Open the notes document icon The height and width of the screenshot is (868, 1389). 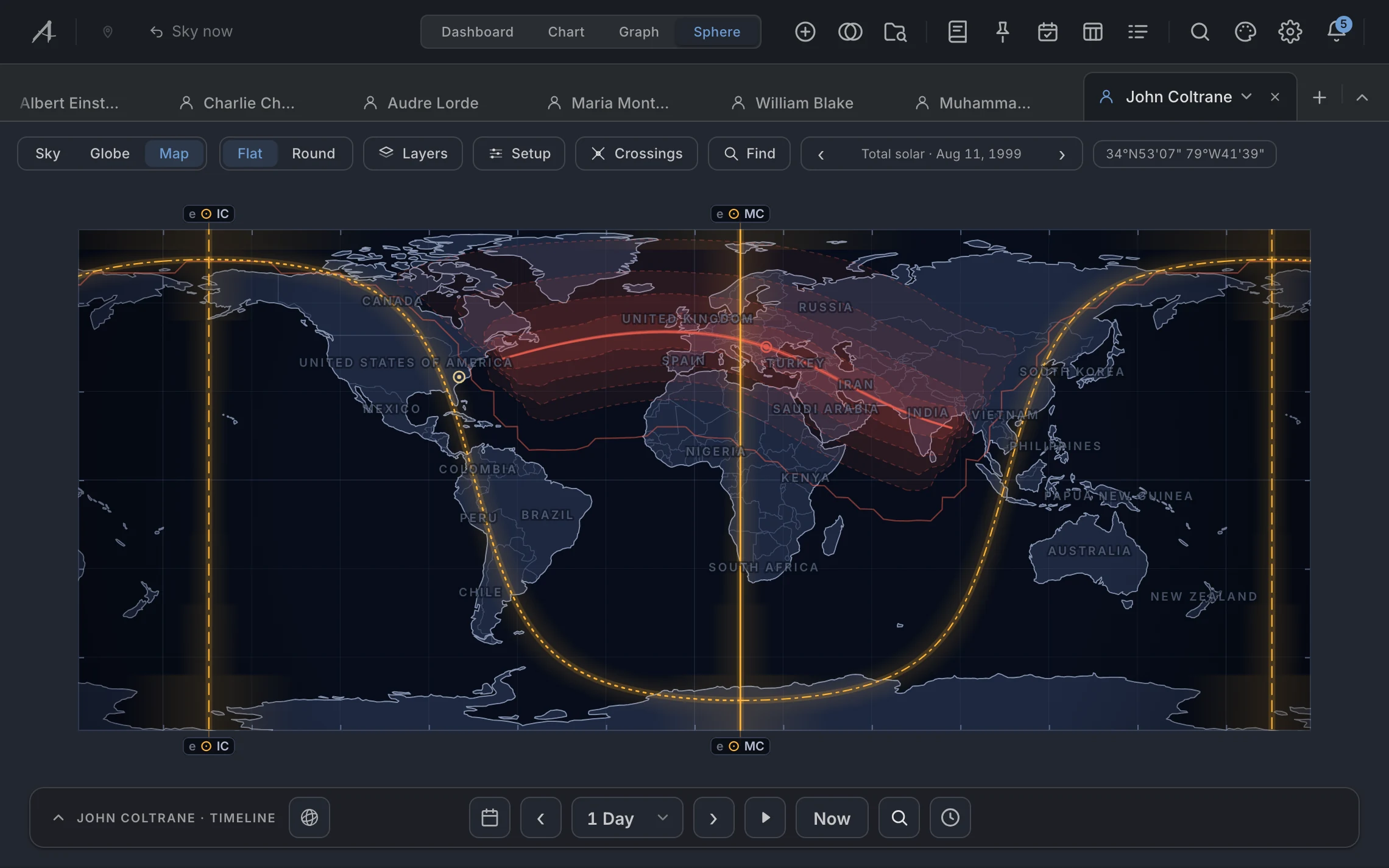coord(957,32)
